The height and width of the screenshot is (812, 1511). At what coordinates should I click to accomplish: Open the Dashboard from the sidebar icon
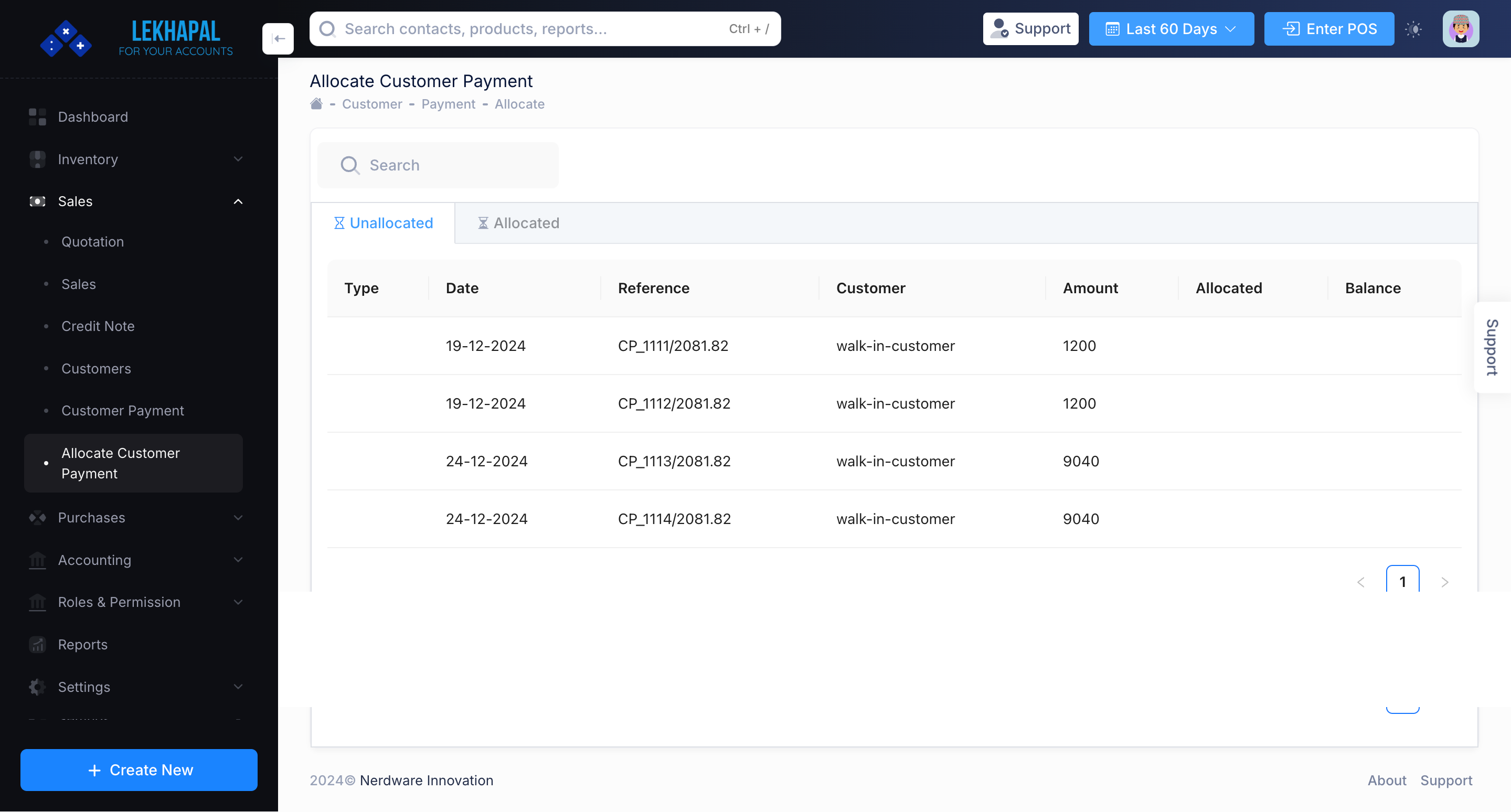(37, 116)
